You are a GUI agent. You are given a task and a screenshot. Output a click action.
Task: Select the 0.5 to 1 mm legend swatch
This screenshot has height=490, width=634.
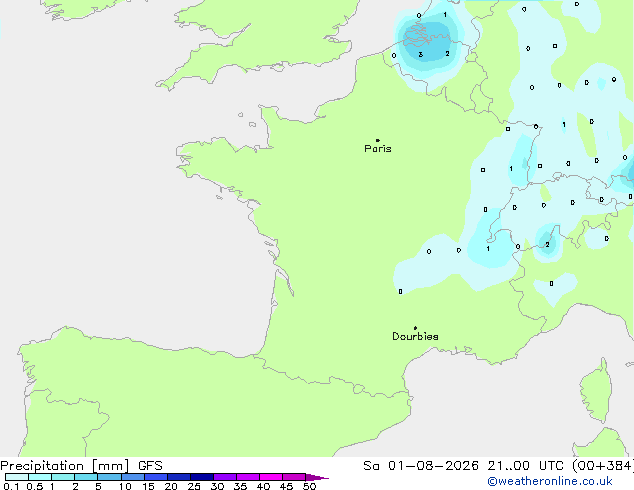click(x=40, y=477)
